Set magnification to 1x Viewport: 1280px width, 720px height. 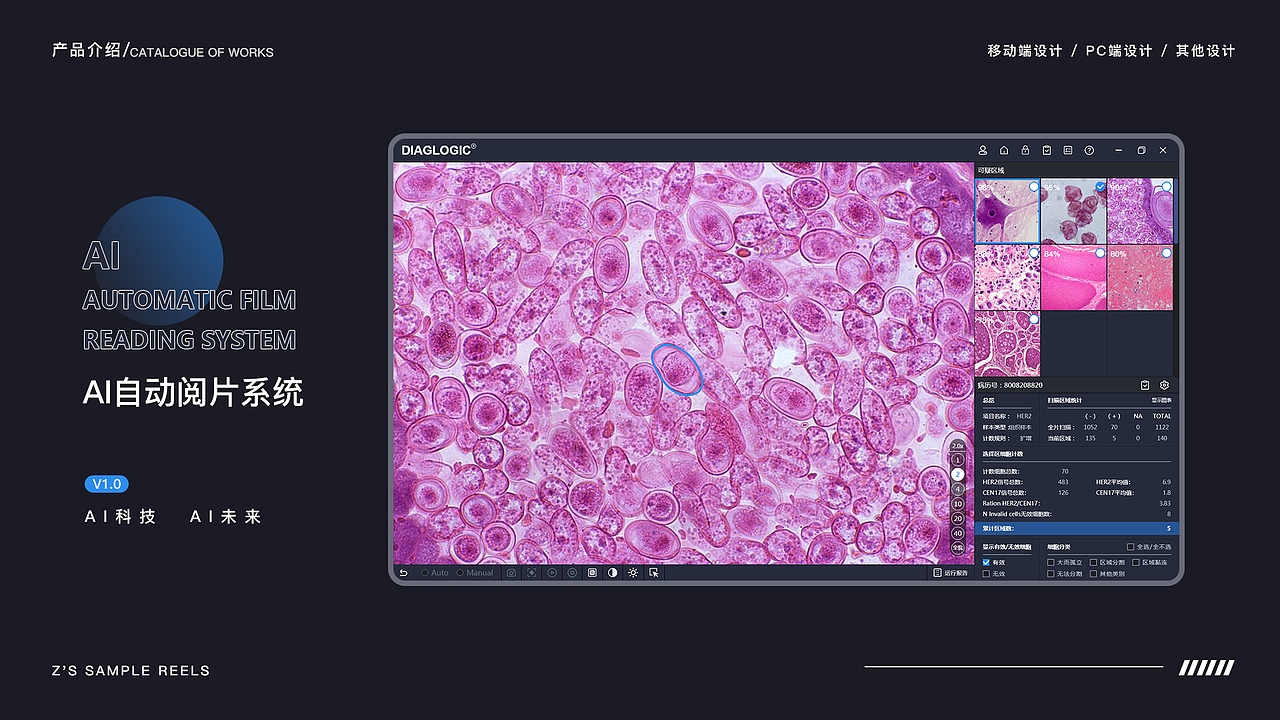point(958,459)
